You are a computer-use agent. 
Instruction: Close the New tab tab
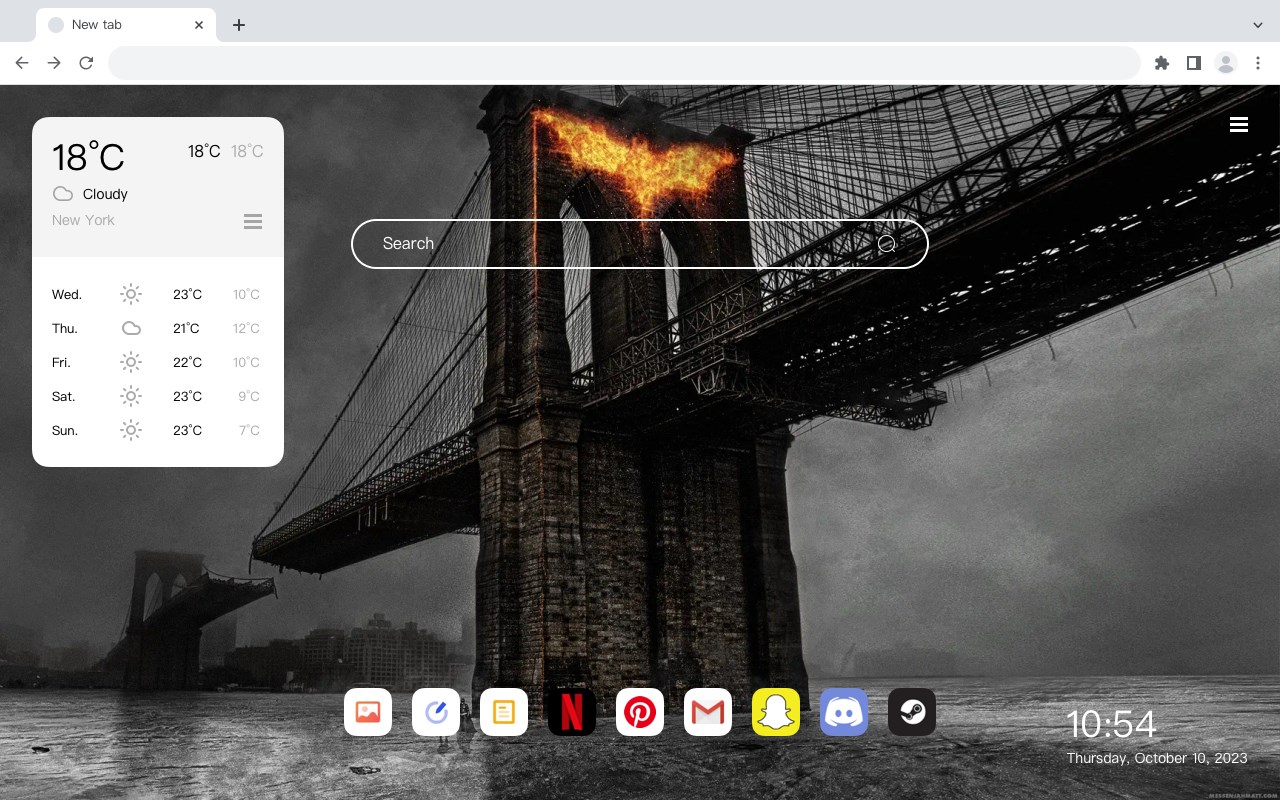click(x=200, y=25)
